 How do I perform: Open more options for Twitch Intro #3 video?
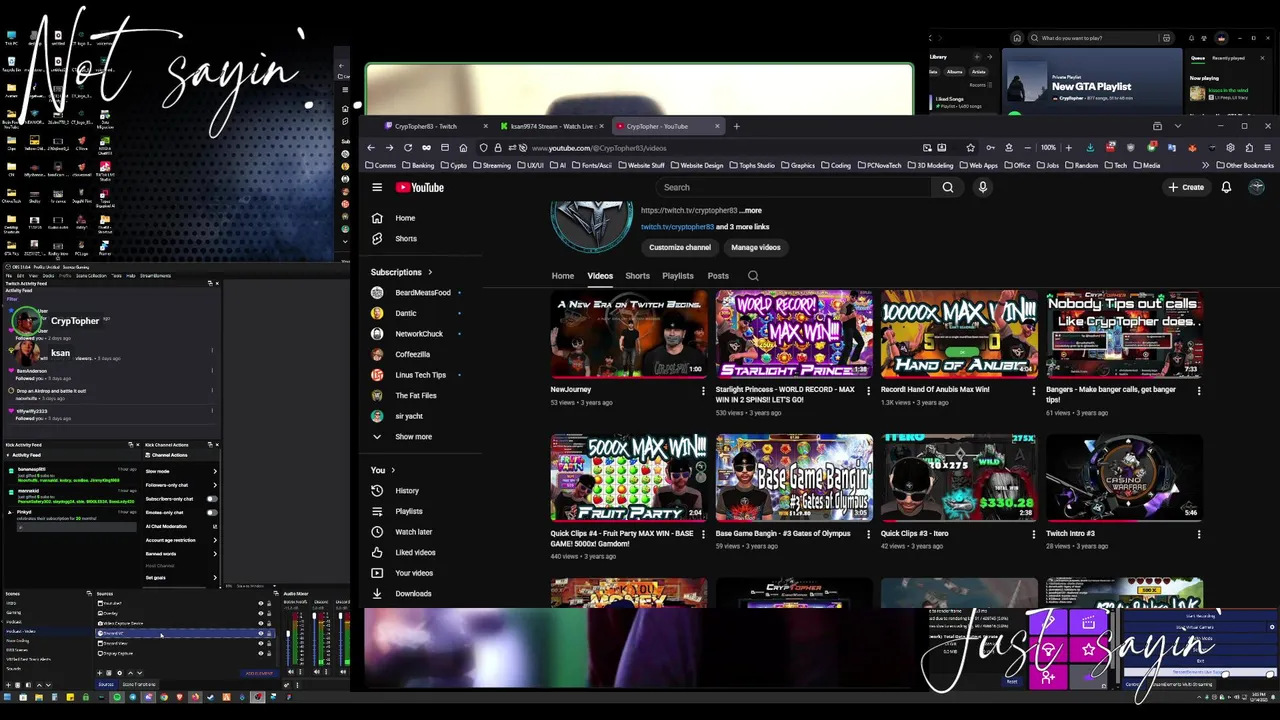tap(1199, 535)
